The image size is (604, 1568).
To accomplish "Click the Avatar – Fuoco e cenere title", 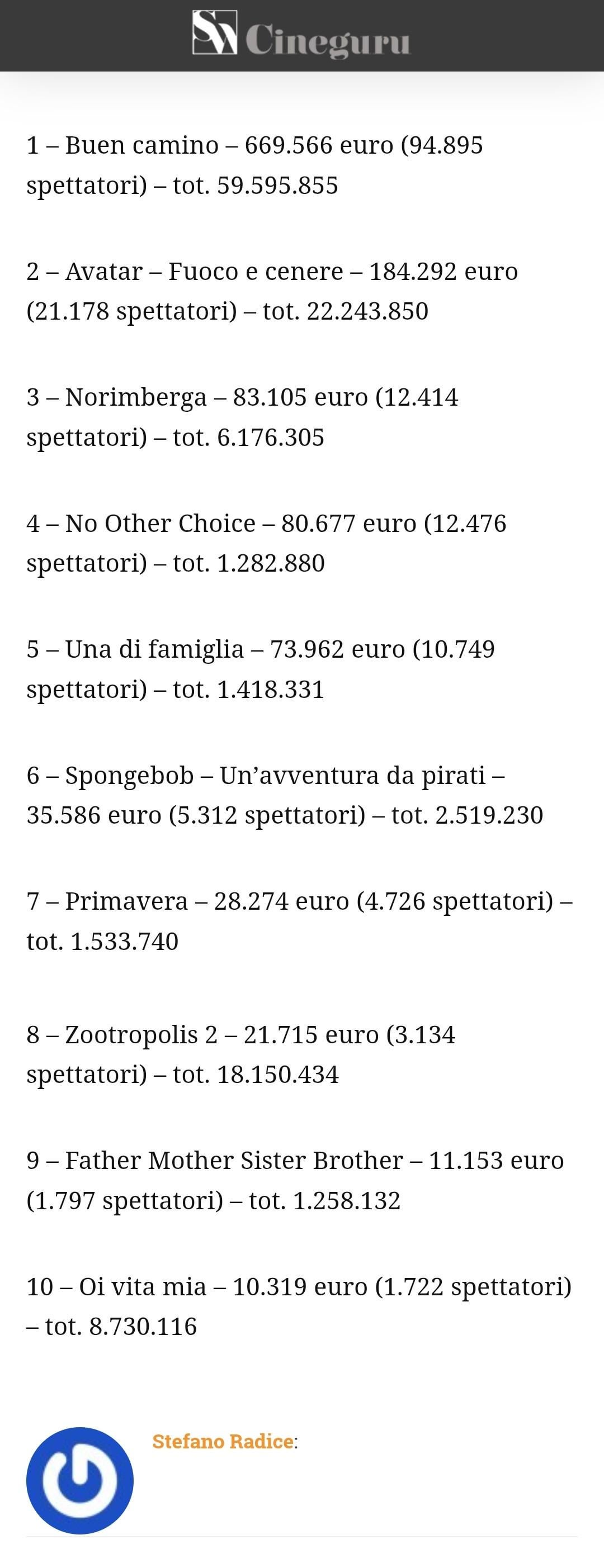I will tap(204, 271).
